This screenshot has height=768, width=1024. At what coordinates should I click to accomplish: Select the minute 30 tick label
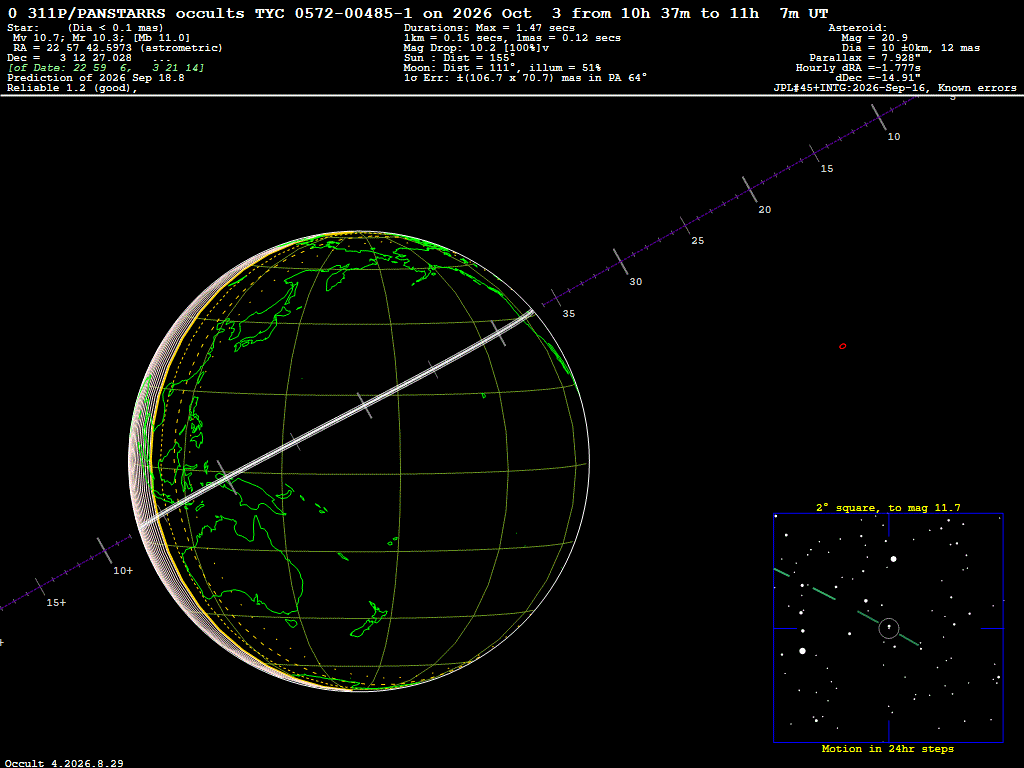coord(635,282)
